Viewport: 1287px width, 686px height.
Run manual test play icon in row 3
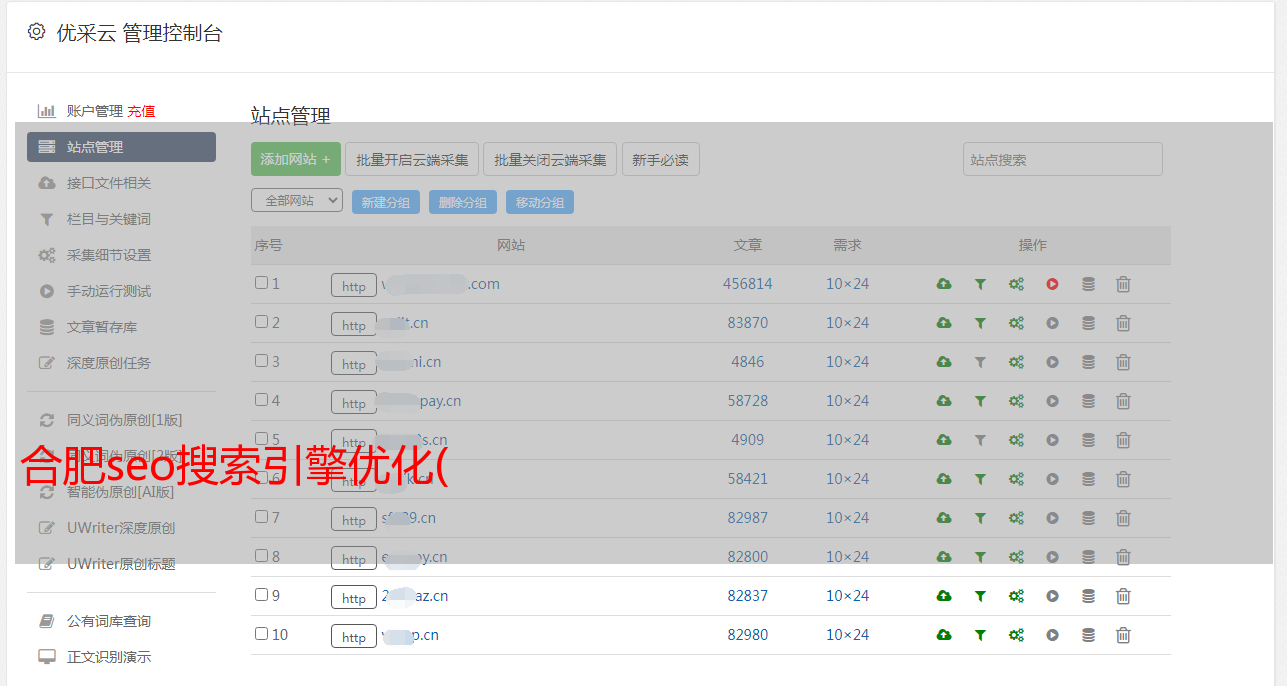[x=1052, y=362]
